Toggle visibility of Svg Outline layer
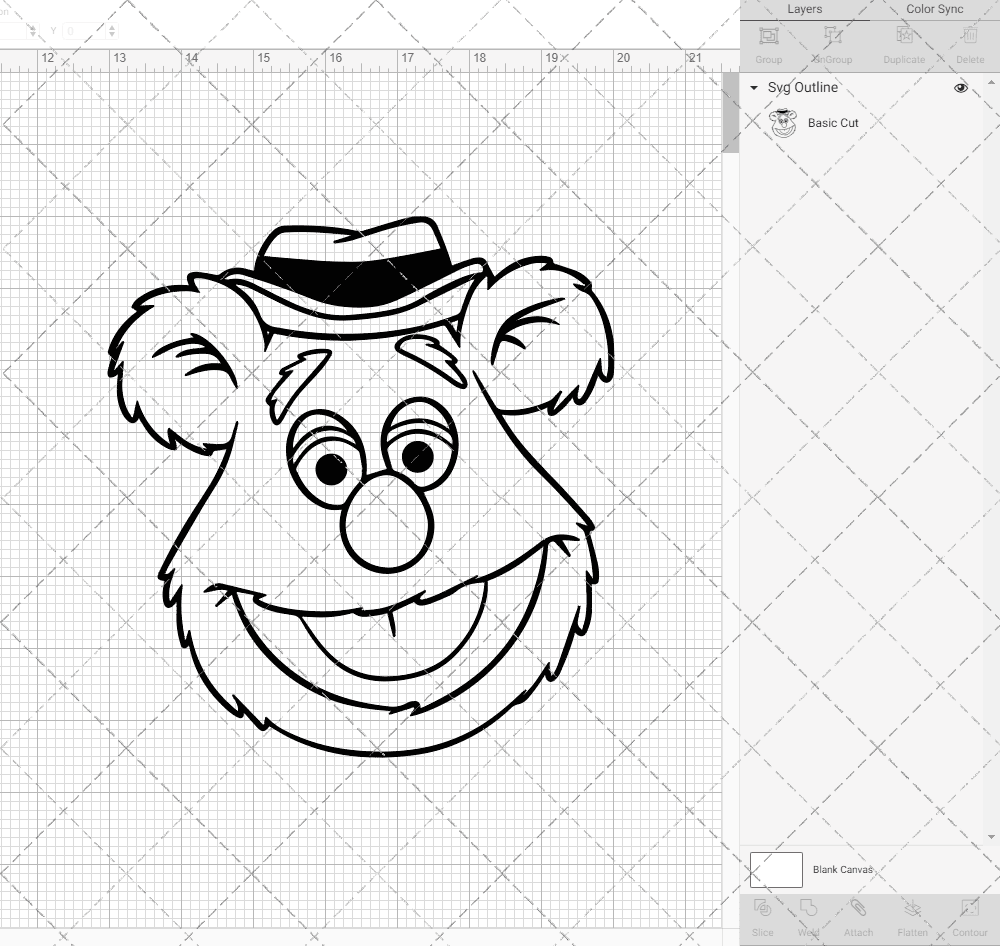Image resolution: width=1000 pixels, height=946 pixels. point(960,88)
